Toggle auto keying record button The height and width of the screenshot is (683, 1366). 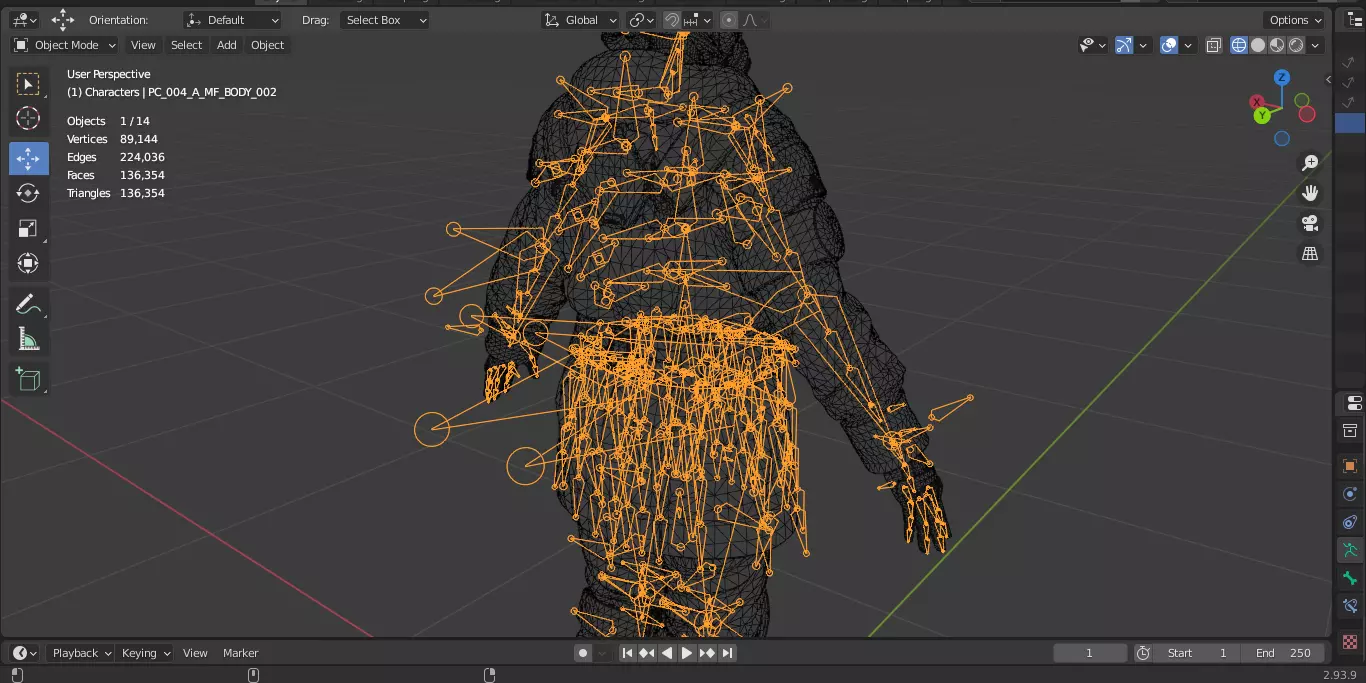coord(583,653)
